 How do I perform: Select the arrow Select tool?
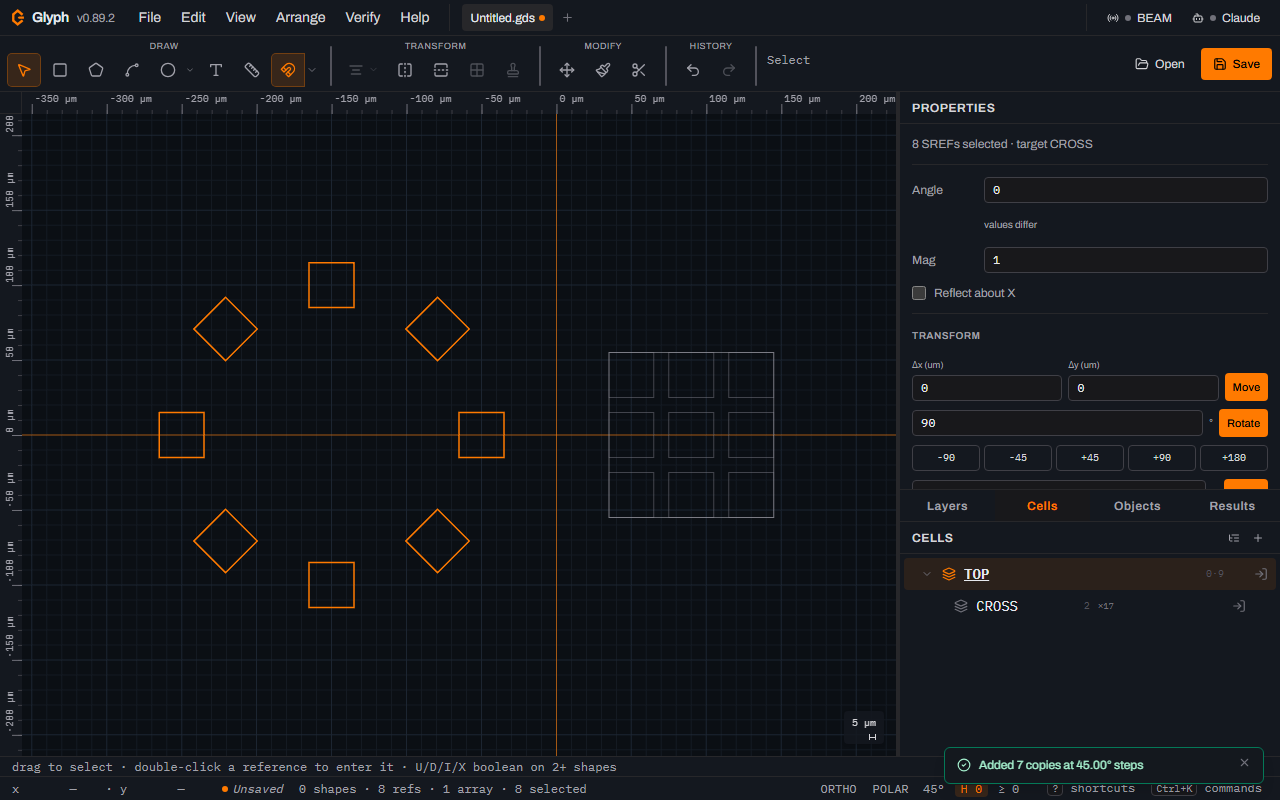coord(24,70)
